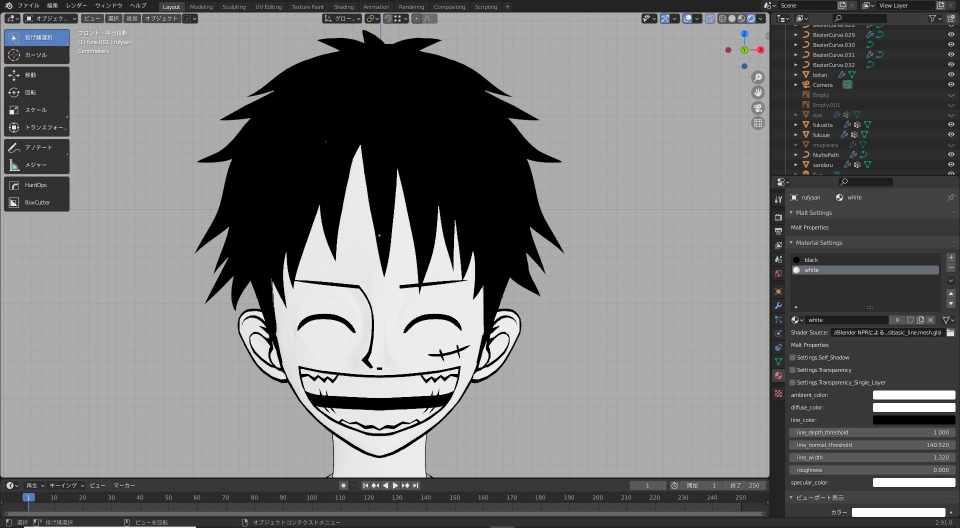Open the Particles properties tab
Viewport: 960px width, 528px height.
point(778,319)
